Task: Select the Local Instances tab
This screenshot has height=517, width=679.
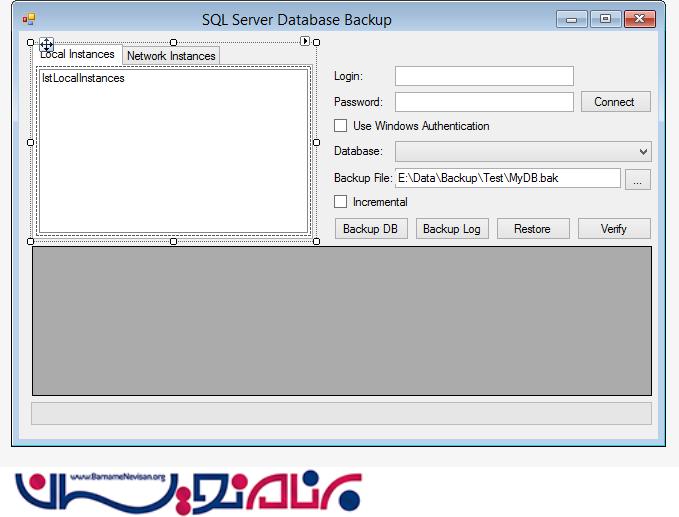Action: click(x=80, y=55)
